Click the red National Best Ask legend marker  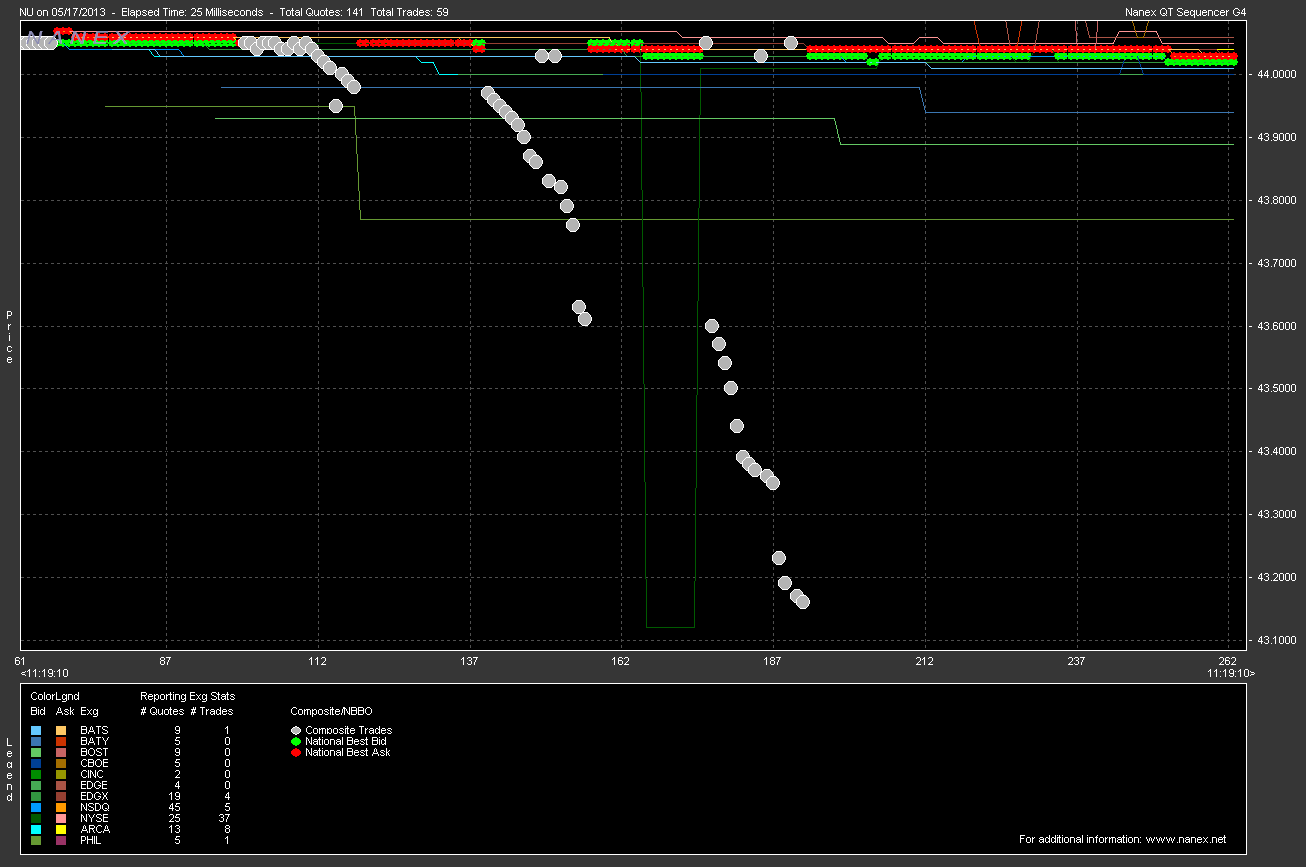click(296, 753)
